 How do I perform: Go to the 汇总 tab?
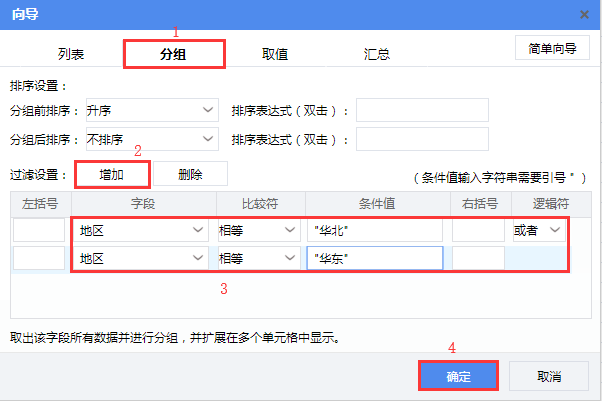[376, 54]
